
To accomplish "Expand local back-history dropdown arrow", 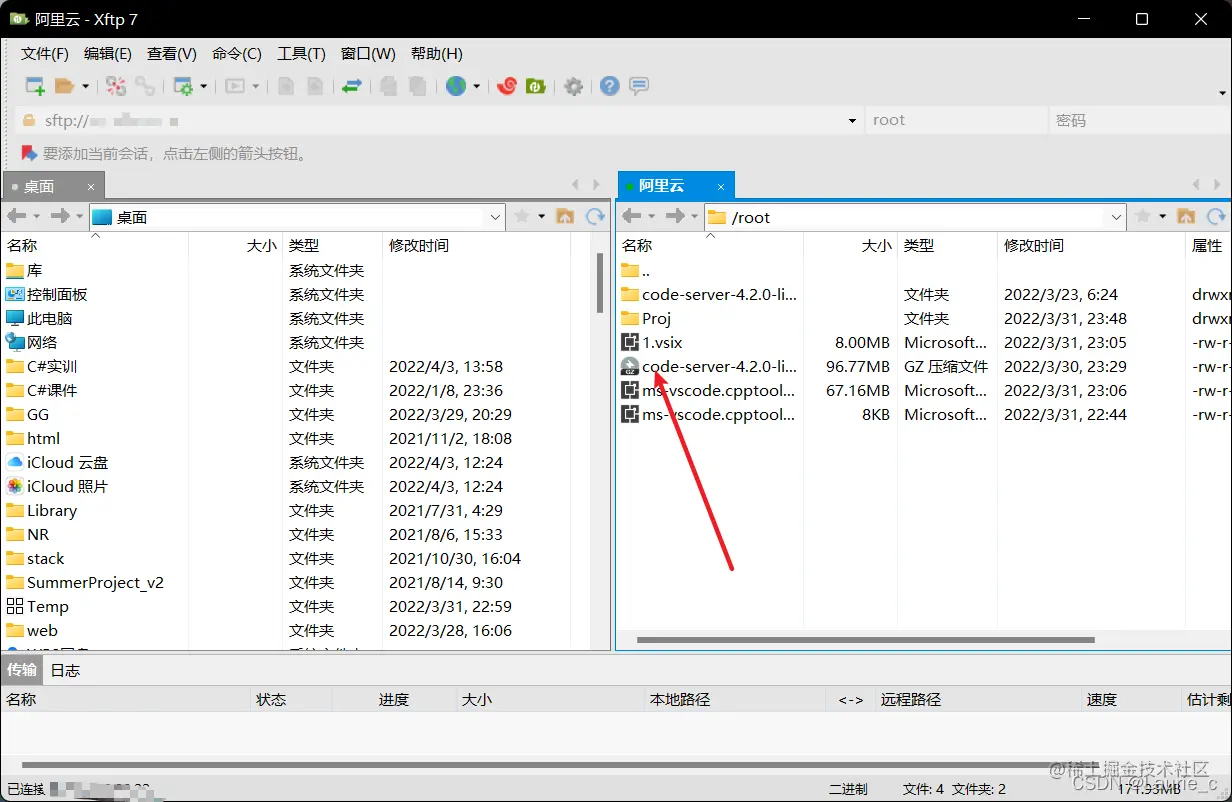I will click(36, 216).
